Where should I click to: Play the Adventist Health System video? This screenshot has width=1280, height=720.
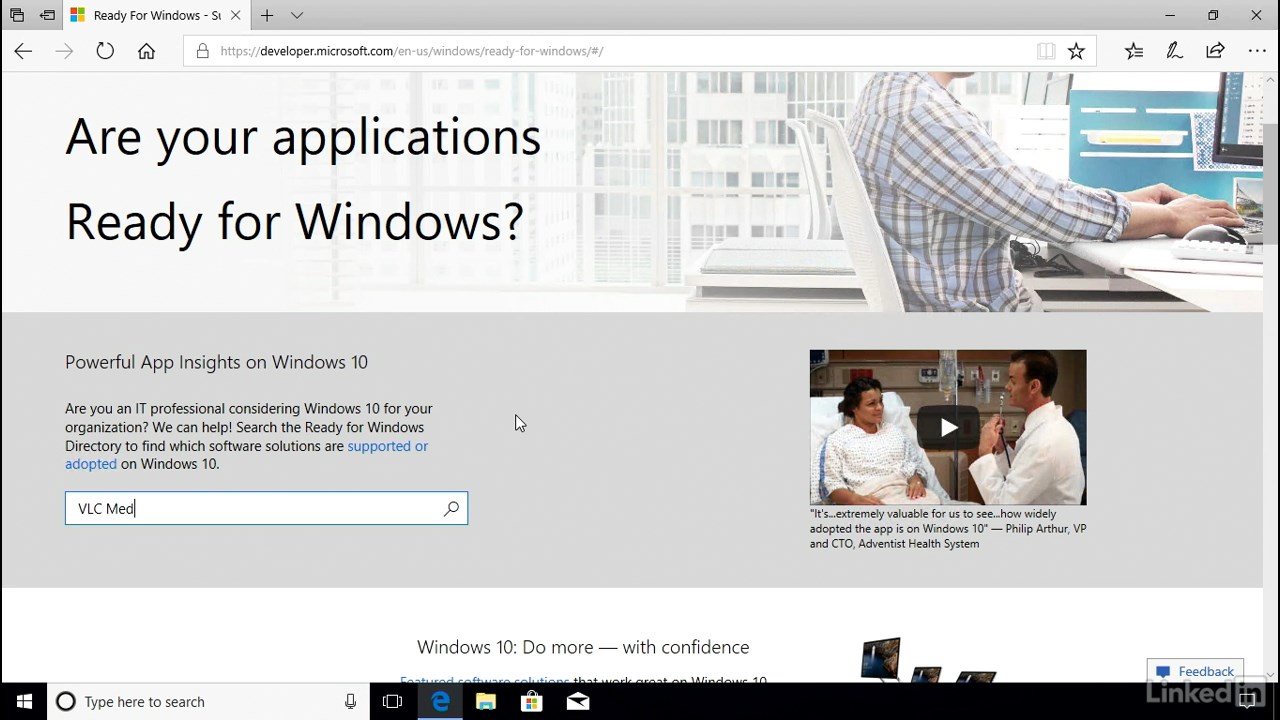click(x=948, y=427)
